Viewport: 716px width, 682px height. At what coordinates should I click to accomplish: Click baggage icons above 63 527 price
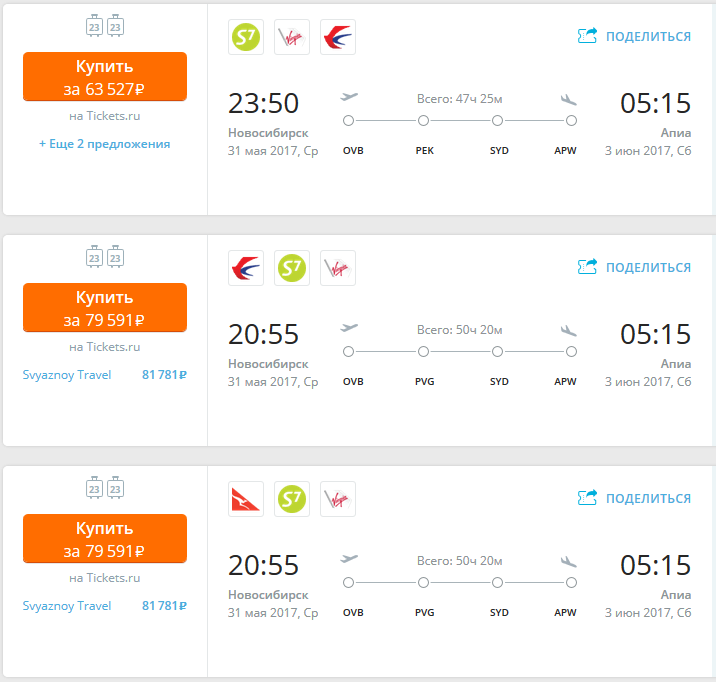[x=105, y=27]
